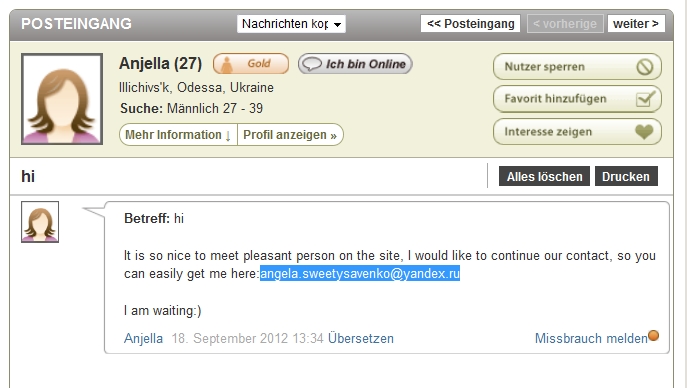687x388 pixels.
Task: Go to next message with weiter >
Action: [x=636, y=24]
